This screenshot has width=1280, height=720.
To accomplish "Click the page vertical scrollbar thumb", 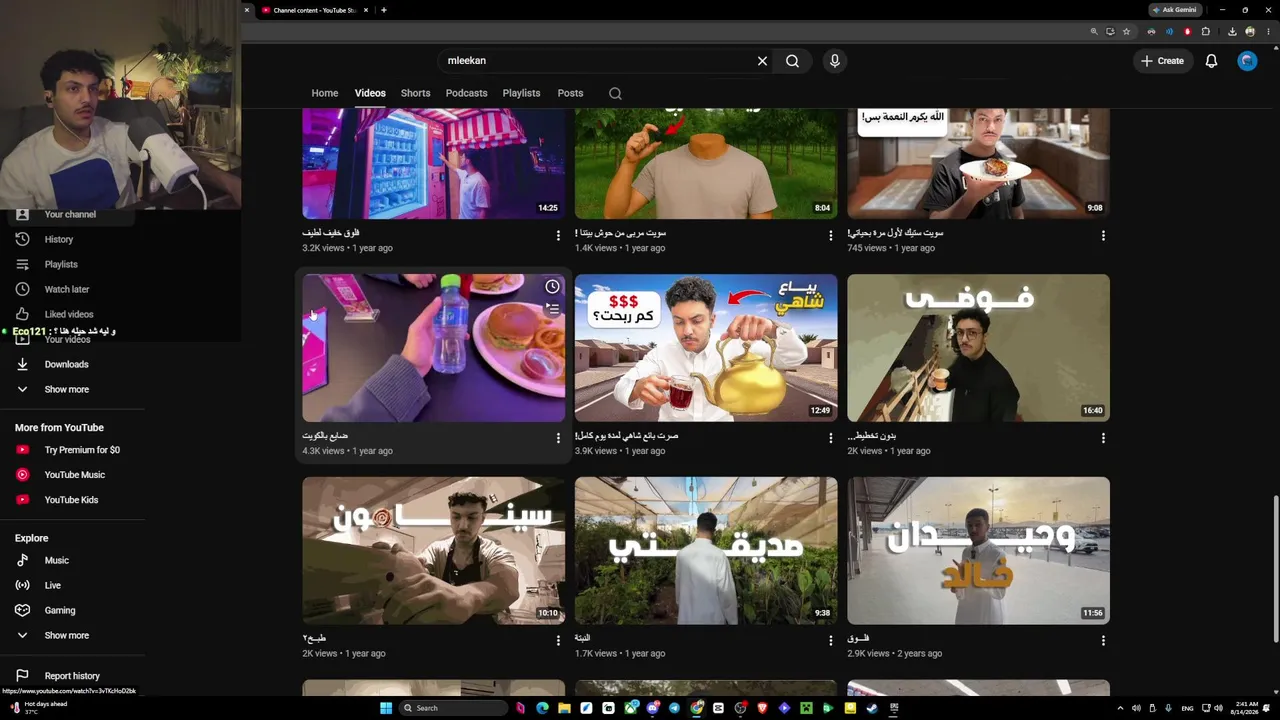I will (x=1275, y=569).
